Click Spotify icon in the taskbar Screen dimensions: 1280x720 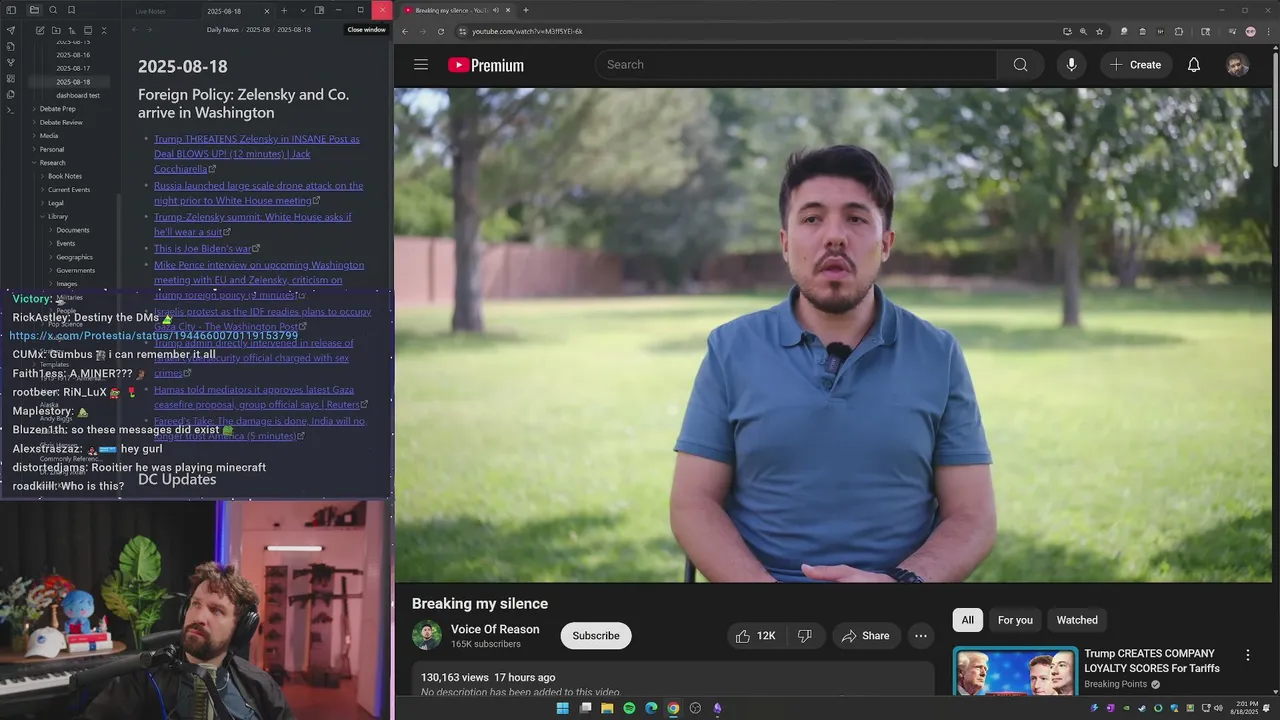coord(629,708)
